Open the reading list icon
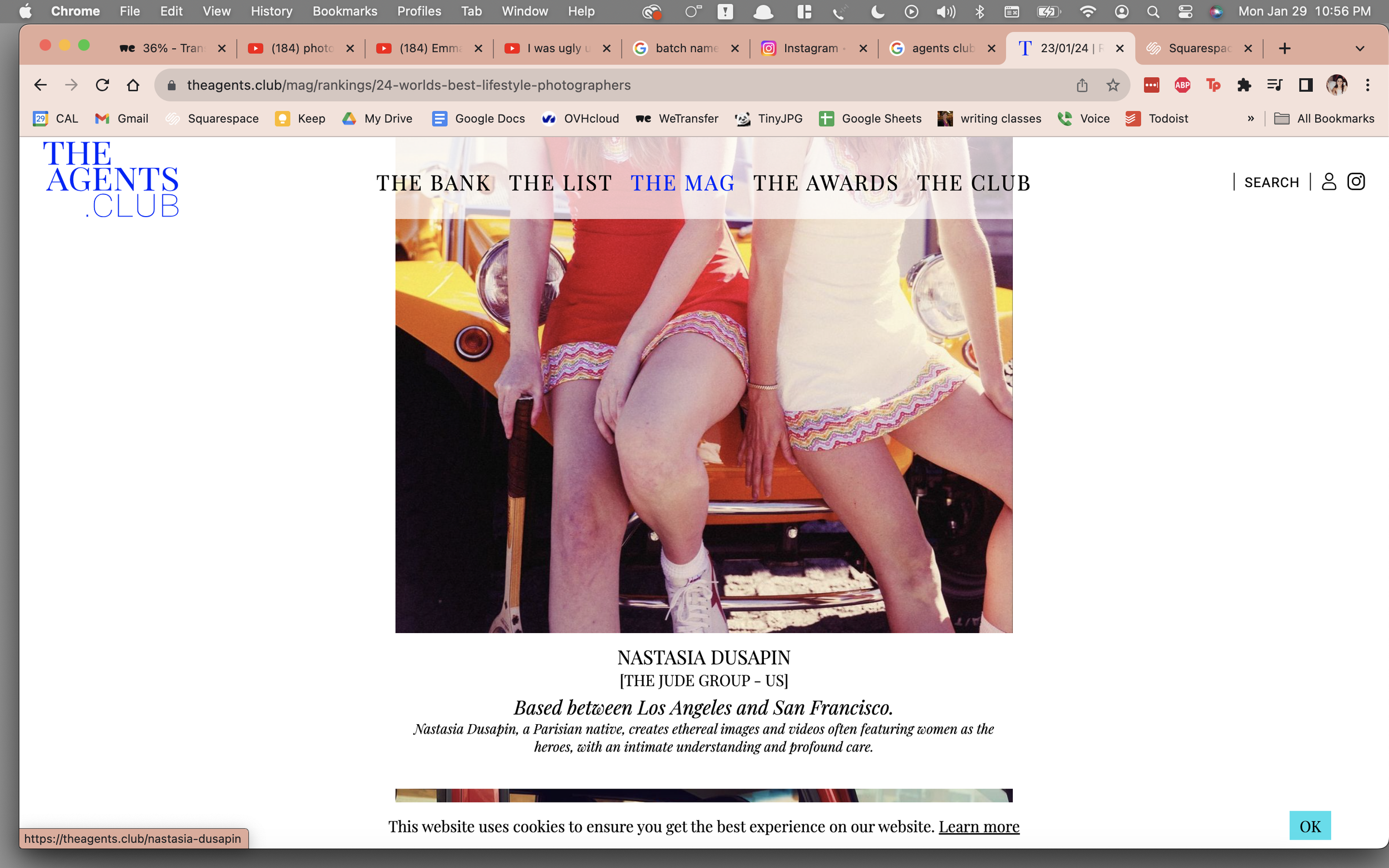Viewport: 1389px width, 868px height. coord(1275,84)
